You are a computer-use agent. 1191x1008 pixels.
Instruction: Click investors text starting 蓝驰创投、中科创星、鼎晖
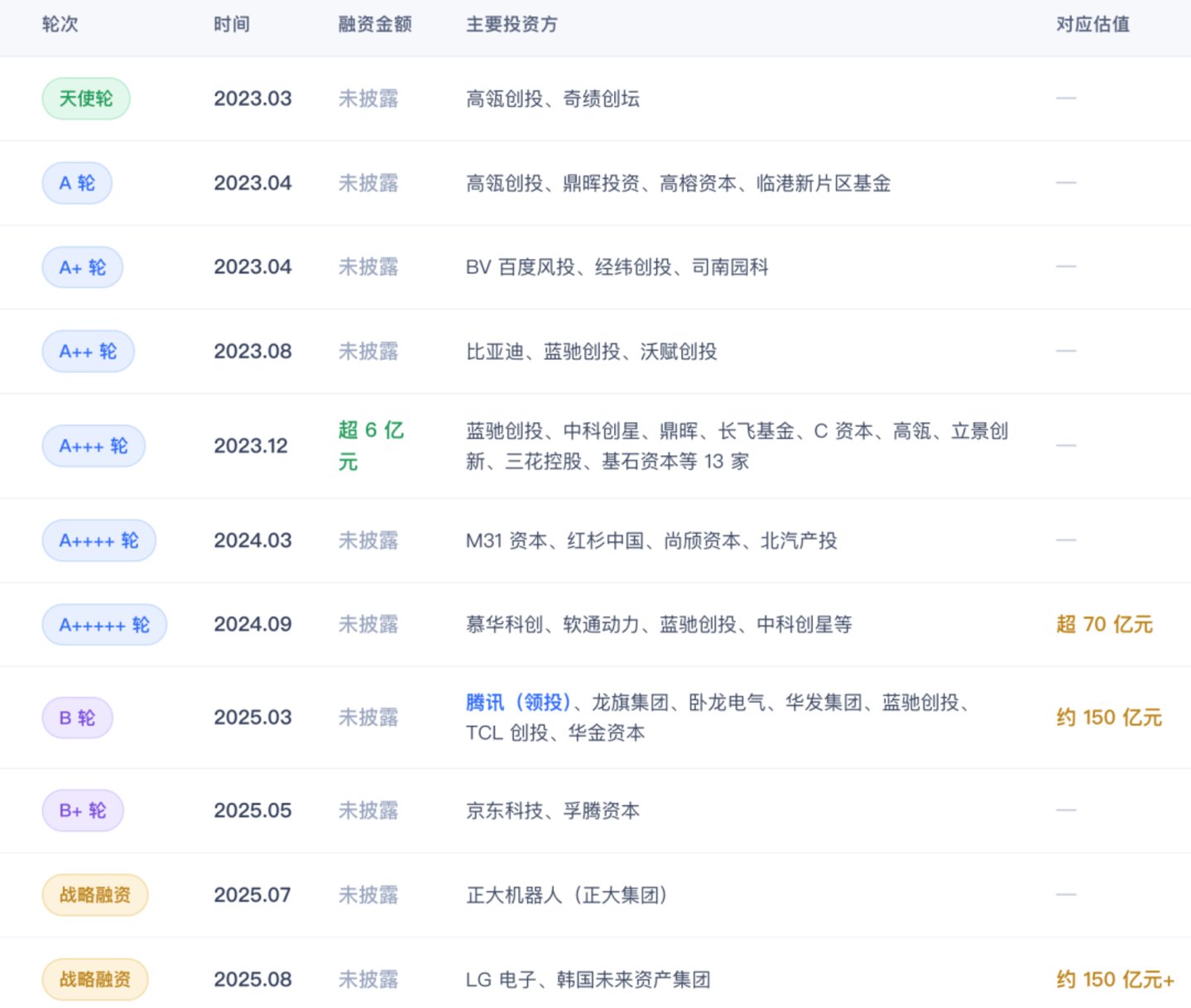coord(737,446)
